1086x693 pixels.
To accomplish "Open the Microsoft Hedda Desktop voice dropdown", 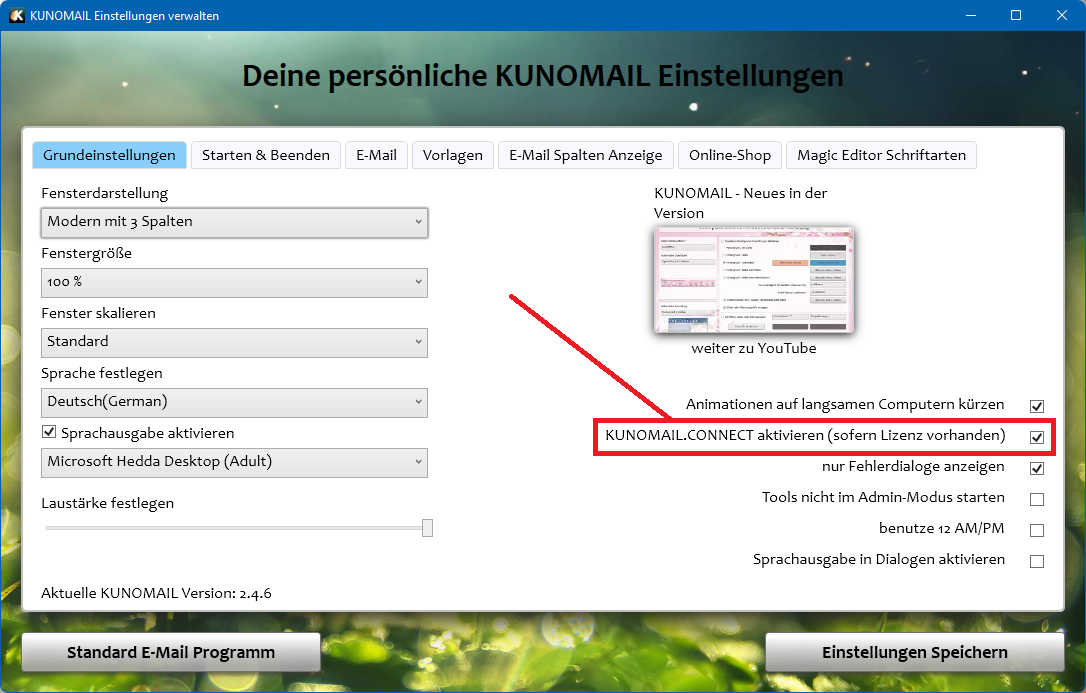I will point(234,462).
